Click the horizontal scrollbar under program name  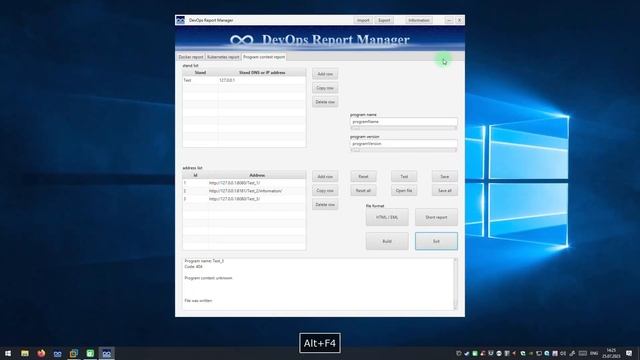click(404, 128)
